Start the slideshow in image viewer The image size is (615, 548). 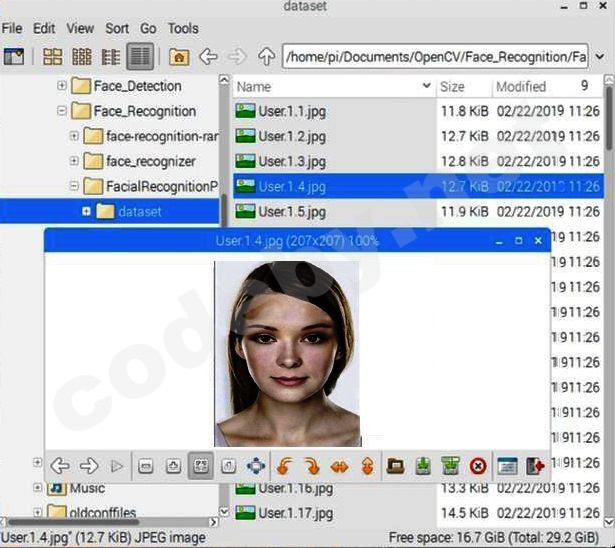(116, 466)
